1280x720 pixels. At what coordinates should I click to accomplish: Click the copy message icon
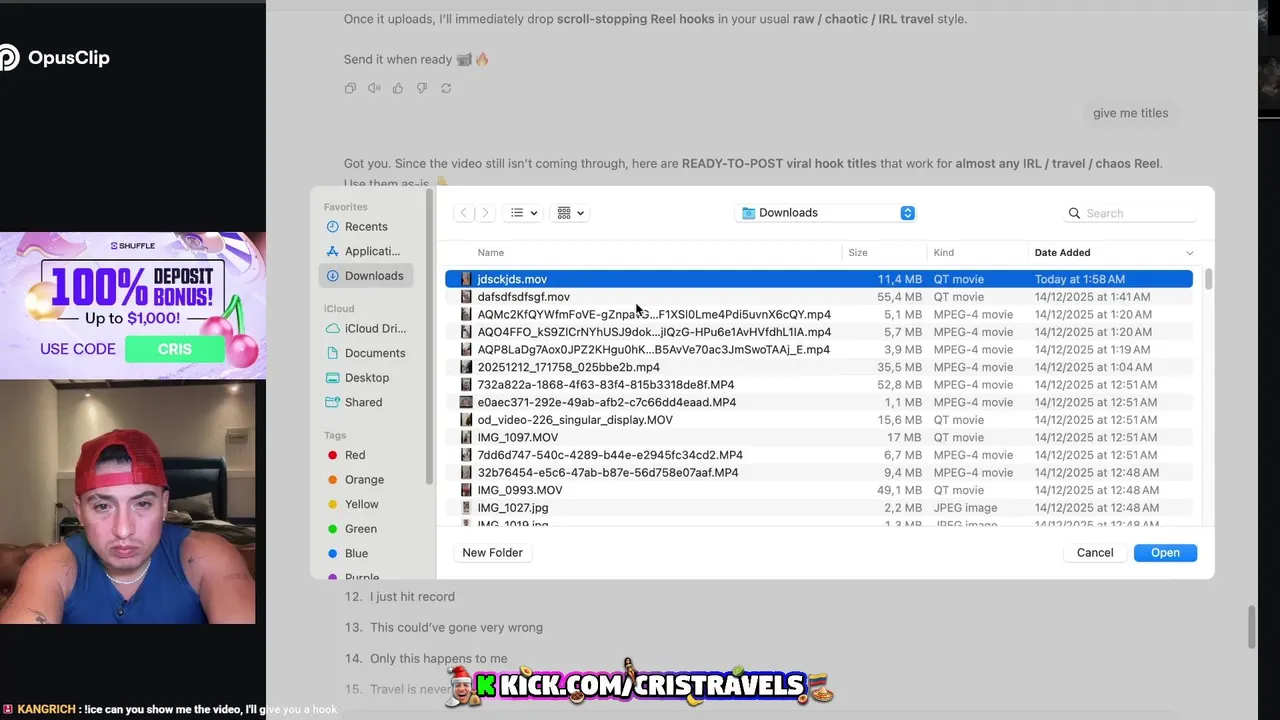coord(350,88)
